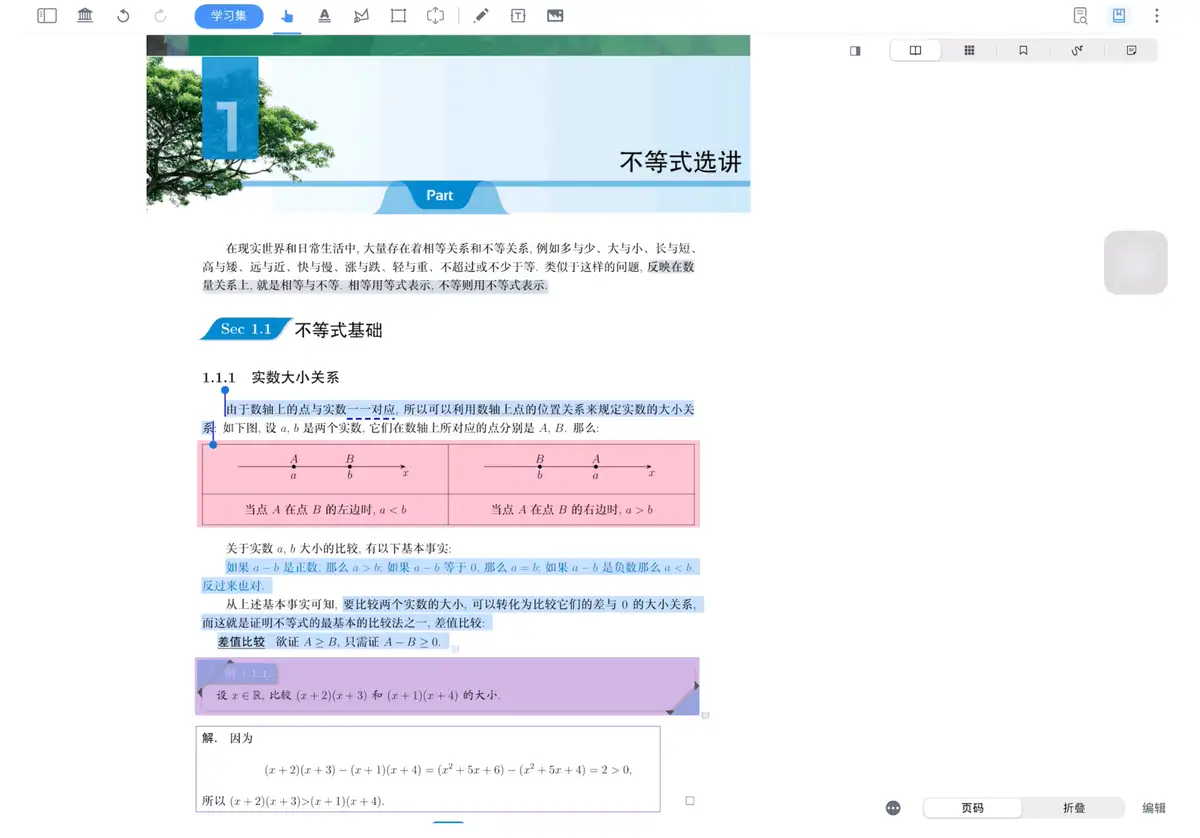Click the right-pointing arrow on the purple box

[696, 686]
